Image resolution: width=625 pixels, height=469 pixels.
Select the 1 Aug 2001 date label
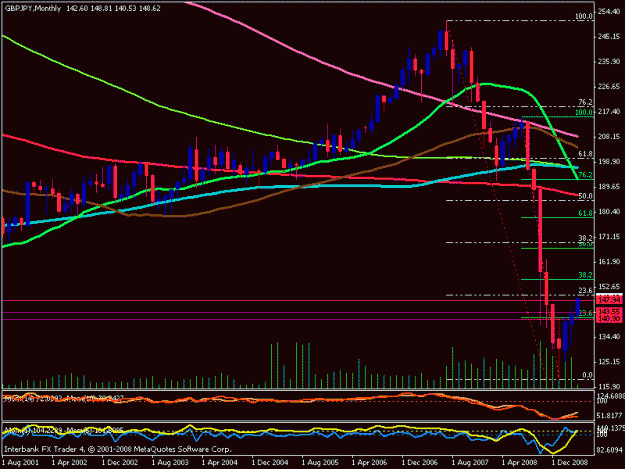click(x=20, y=463)
